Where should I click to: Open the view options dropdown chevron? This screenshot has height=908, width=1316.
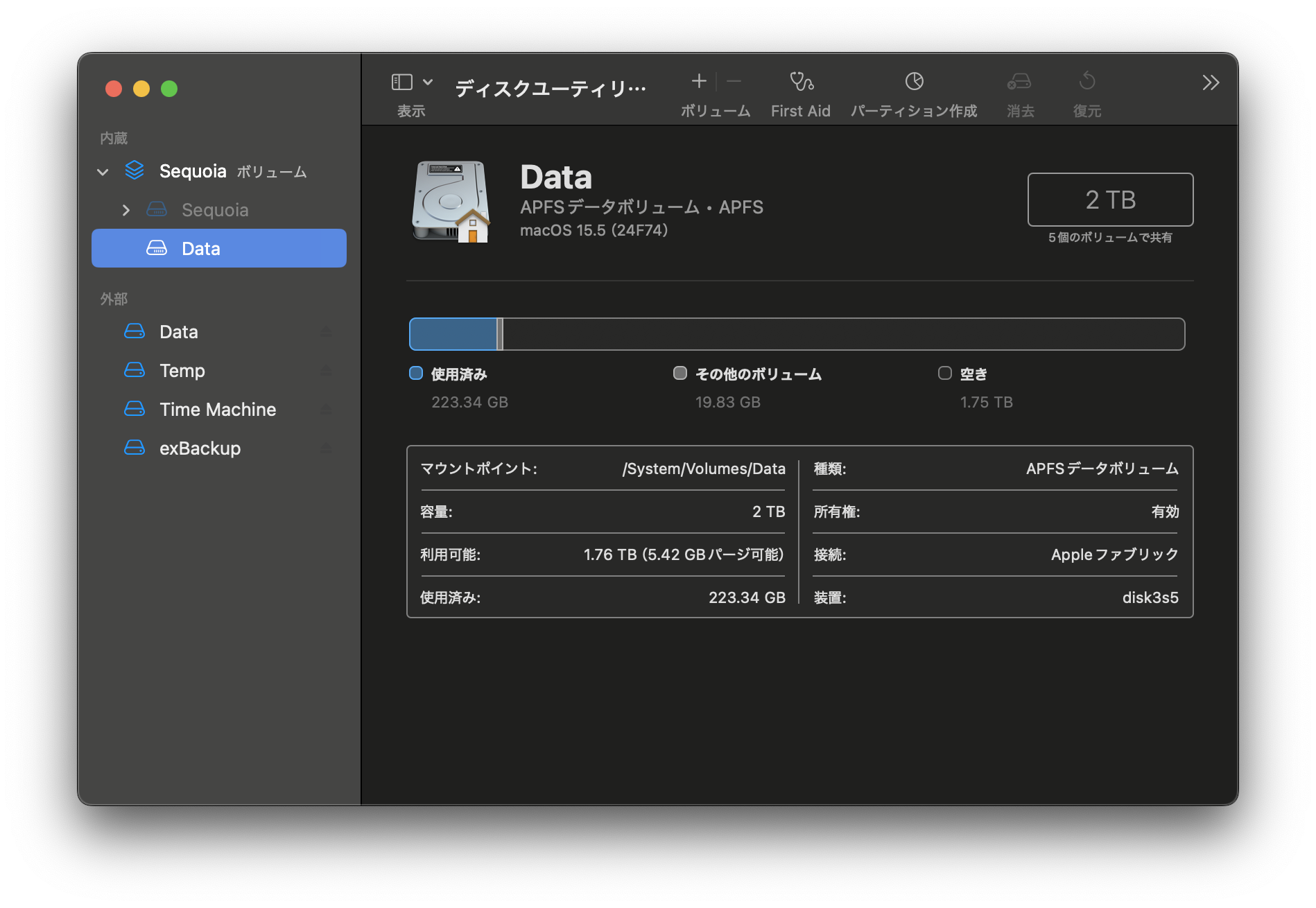428,82
